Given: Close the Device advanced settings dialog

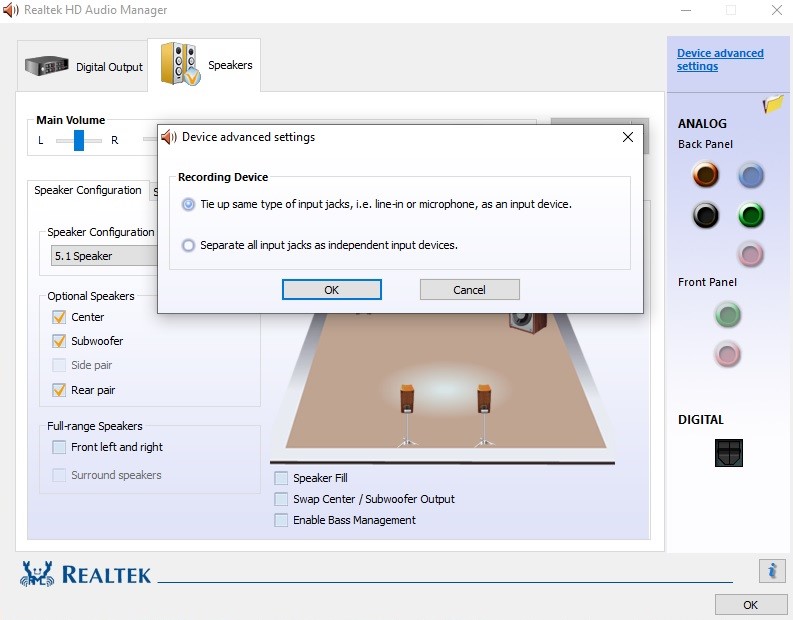Looking at the screenshot, I should pos(628,137).
